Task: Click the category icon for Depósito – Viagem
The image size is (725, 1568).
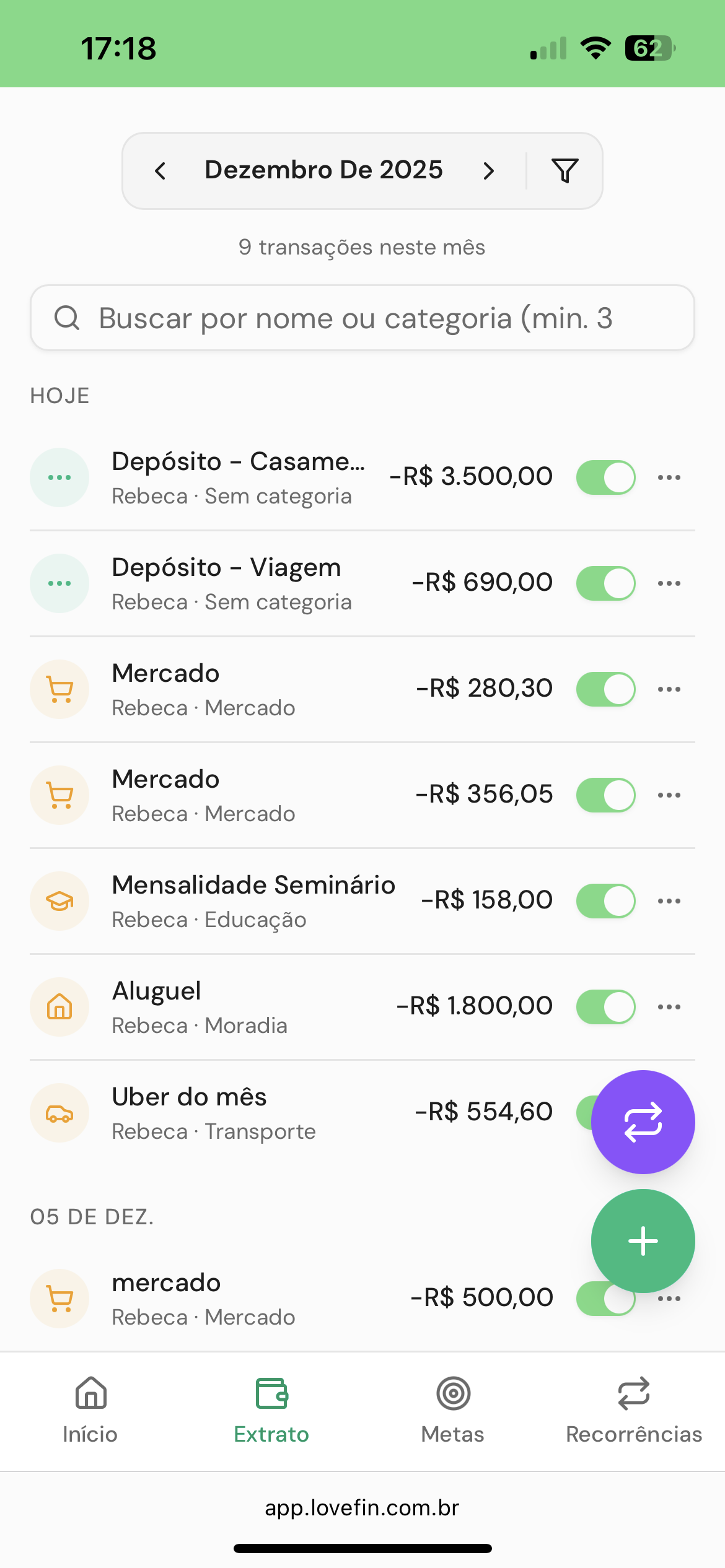Action: [59, 583]
